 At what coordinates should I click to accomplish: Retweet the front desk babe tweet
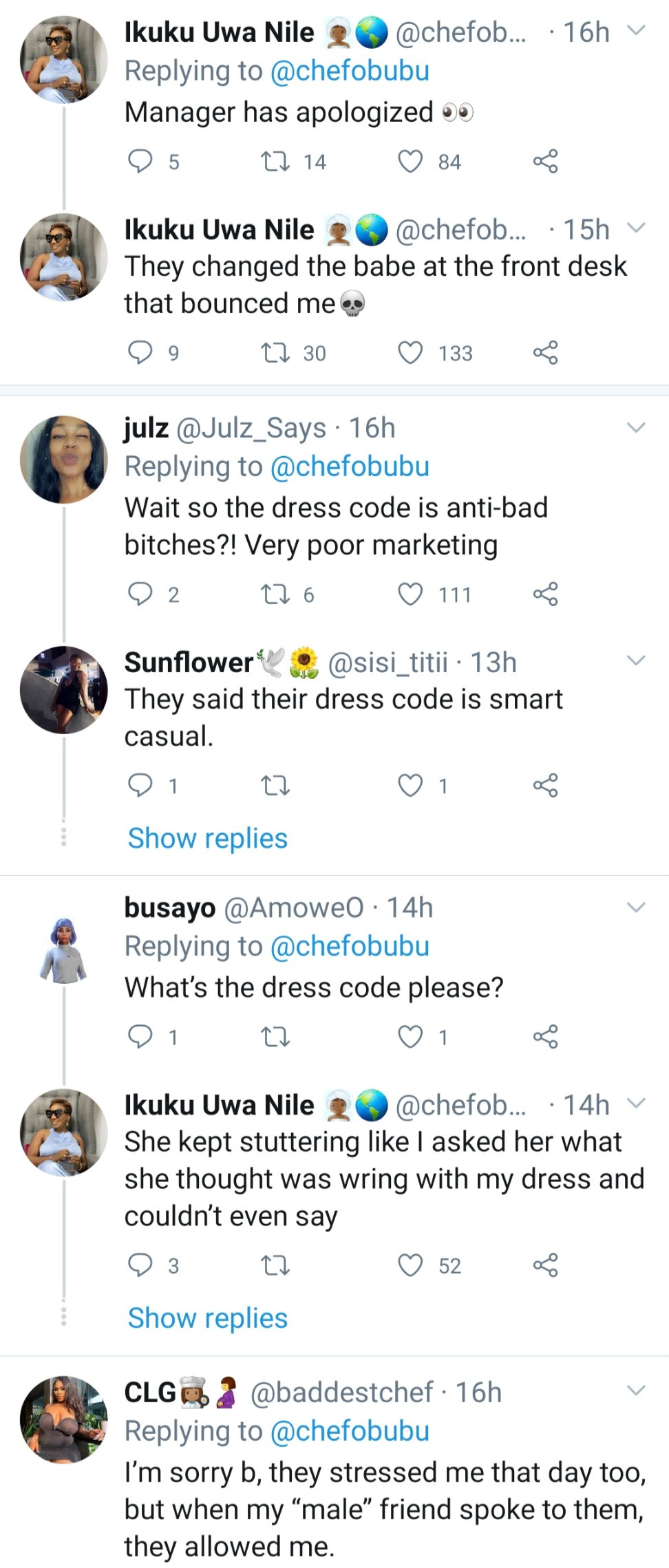276,353
